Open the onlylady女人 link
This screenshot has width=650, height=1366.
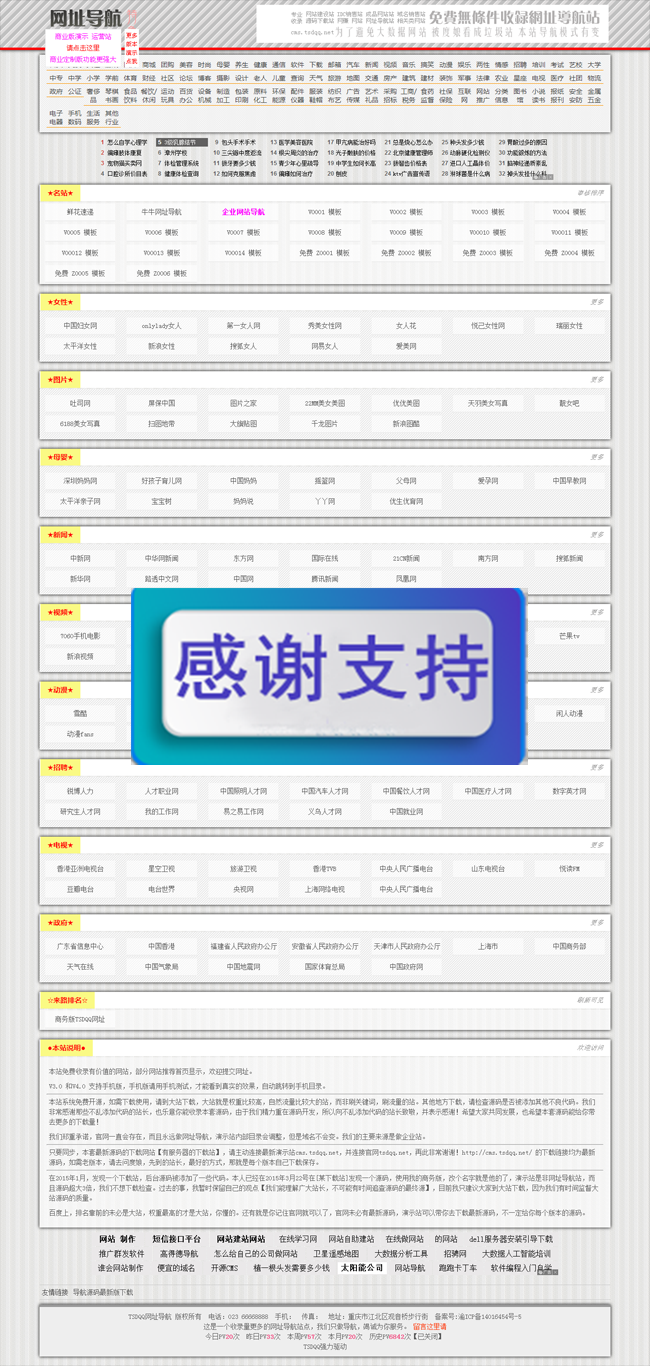(x=161, y=325)
